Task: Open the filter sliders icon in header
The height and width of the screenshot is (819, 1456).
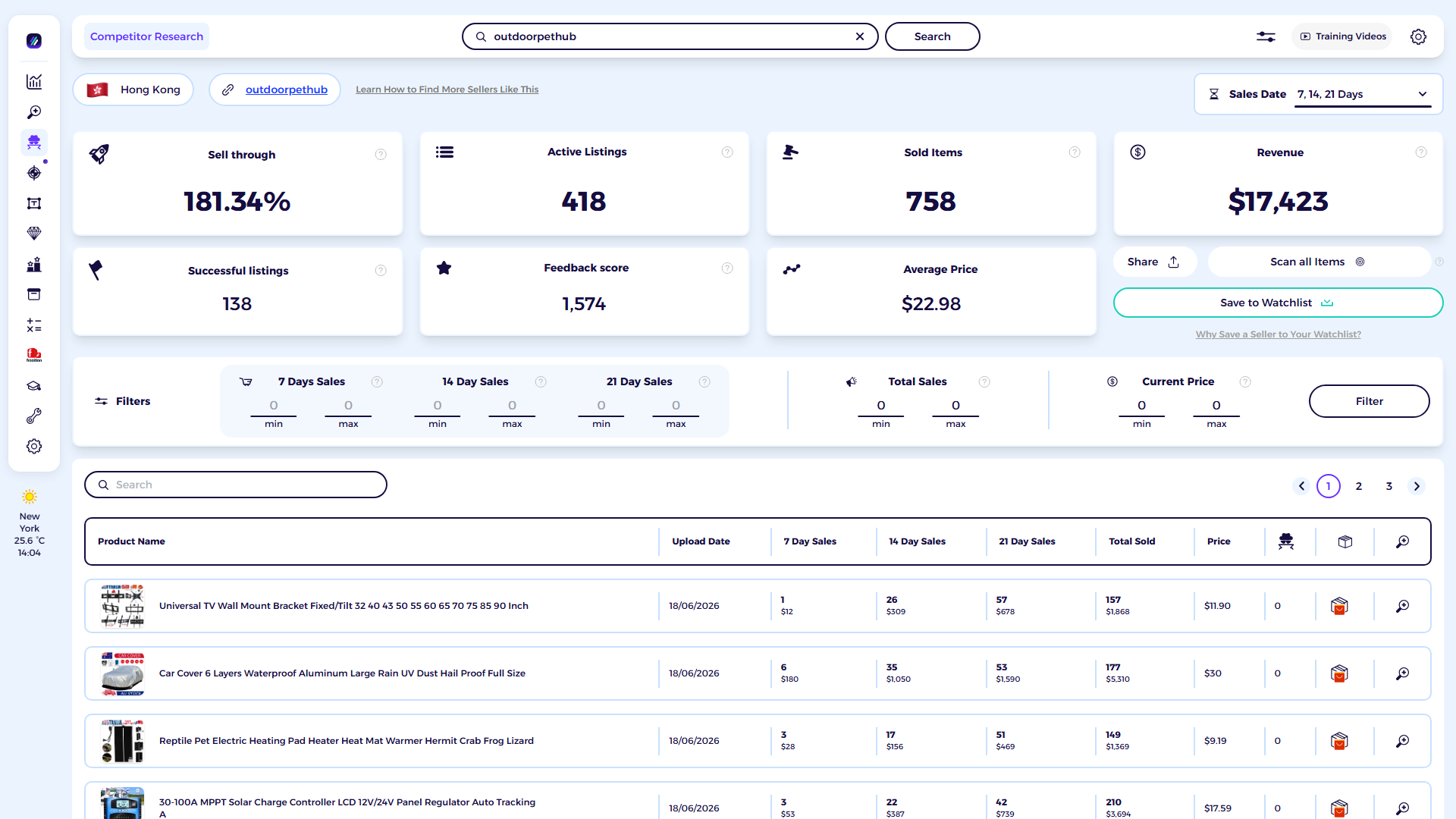Action: click(x=1266, y=36)
